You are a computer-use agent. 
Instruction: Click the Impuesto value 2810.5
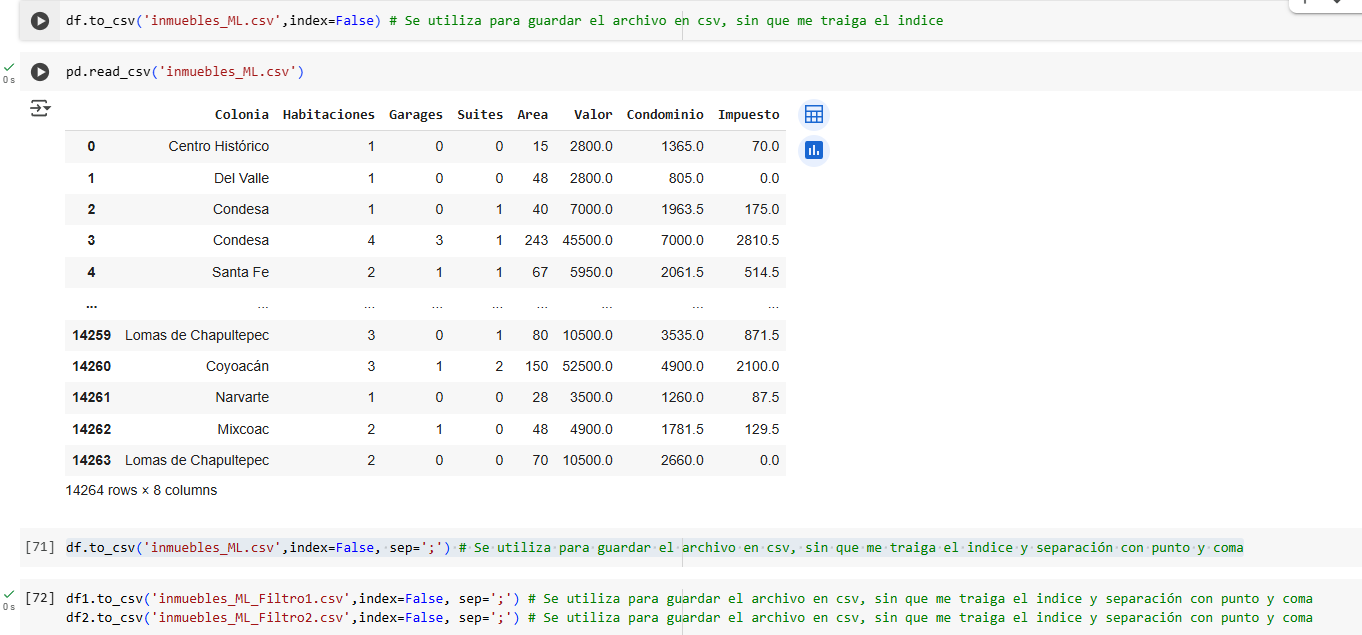click(757, 240)
